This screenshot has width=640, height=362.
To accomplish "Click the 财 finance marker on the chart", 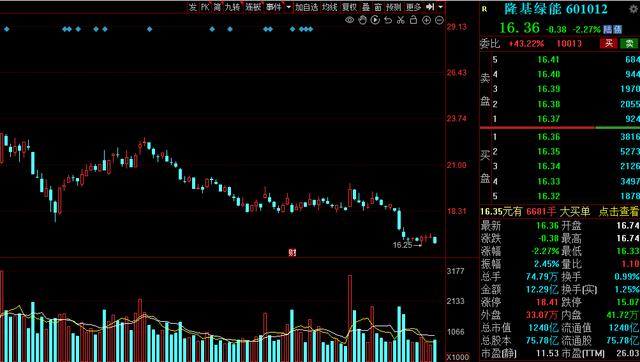I will (292, 253).
